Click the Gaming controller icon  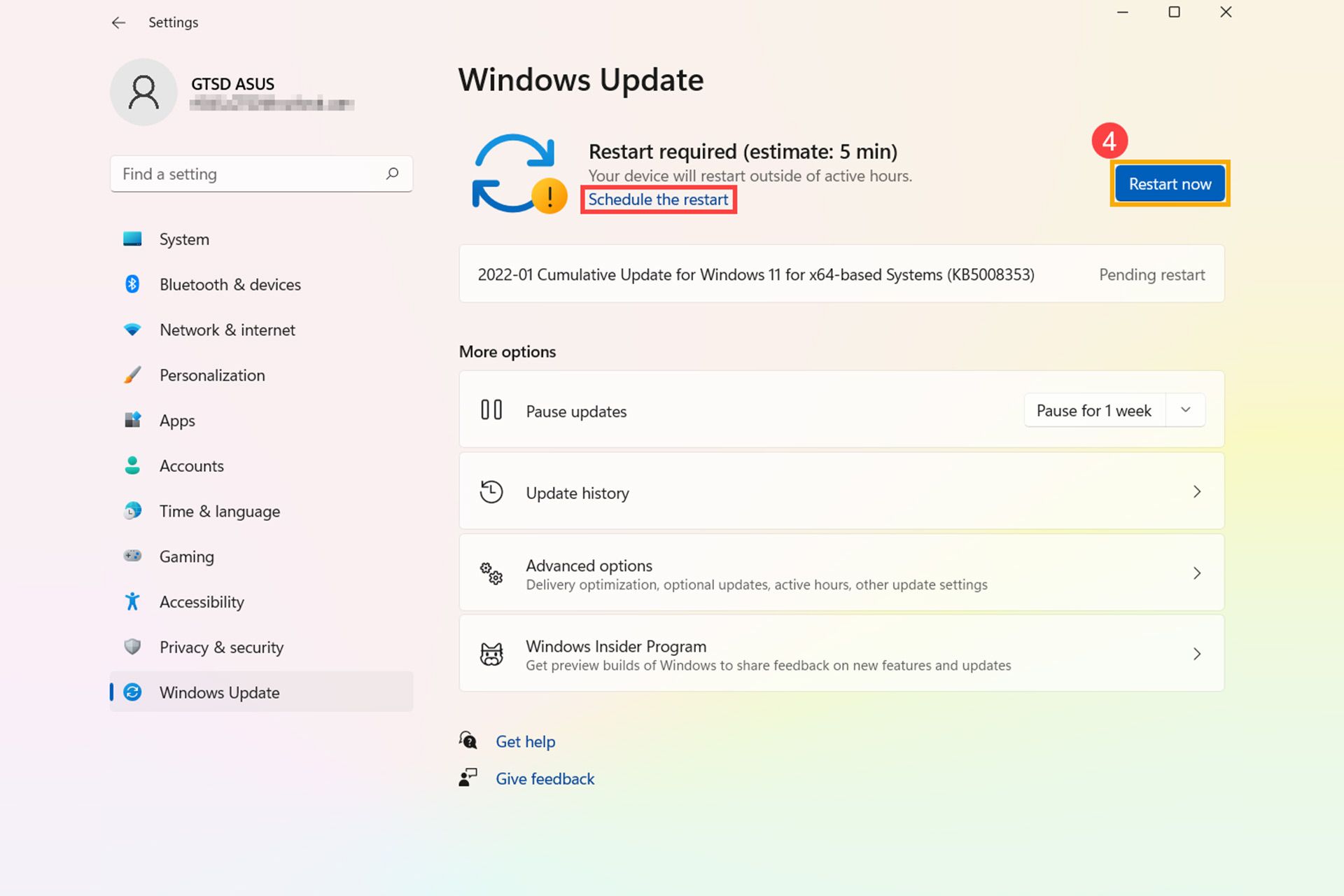coord(132,556)
